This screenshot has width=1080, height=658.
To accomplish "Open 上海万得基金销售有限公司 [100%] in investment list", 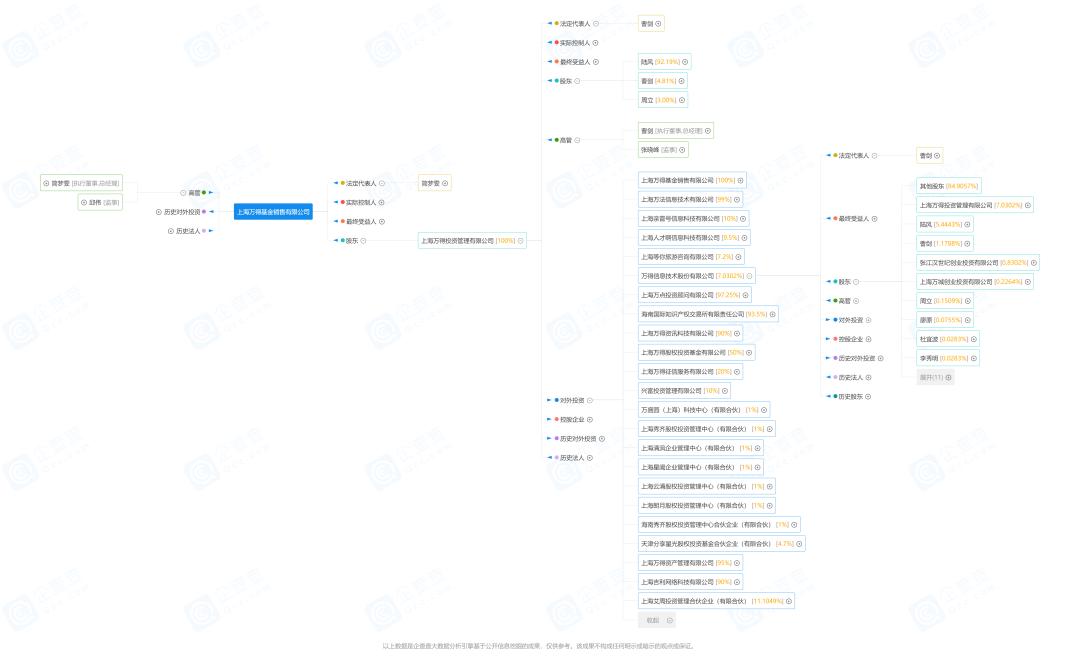I will click(x=692, y=181).
